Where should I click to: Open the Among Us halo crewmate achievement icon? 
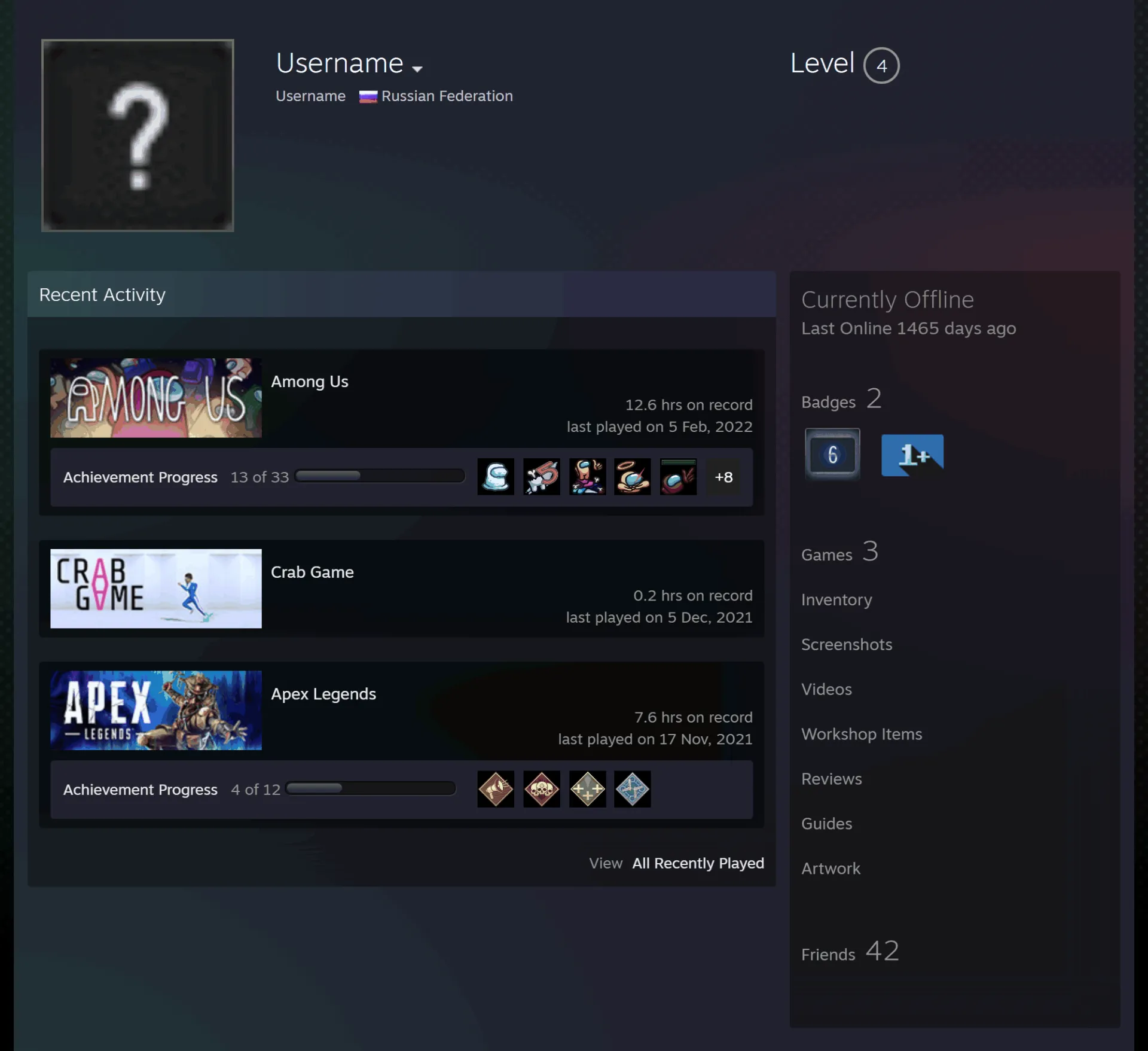click(x=633, y=477)
